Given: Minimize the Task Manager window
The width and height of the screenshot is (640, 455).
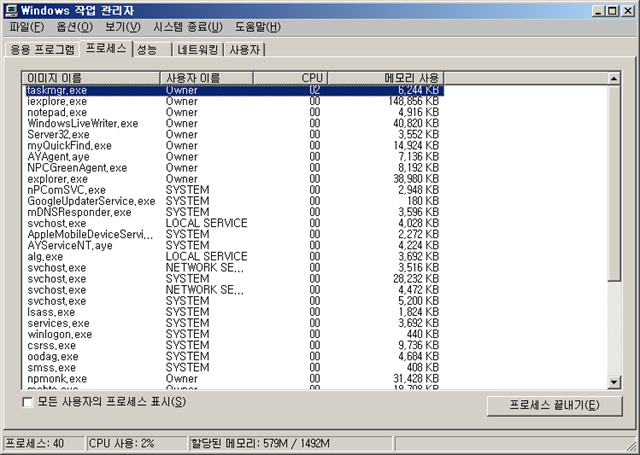Looking at the screenshot, I should pyautogui.click(x=598, y=11).
